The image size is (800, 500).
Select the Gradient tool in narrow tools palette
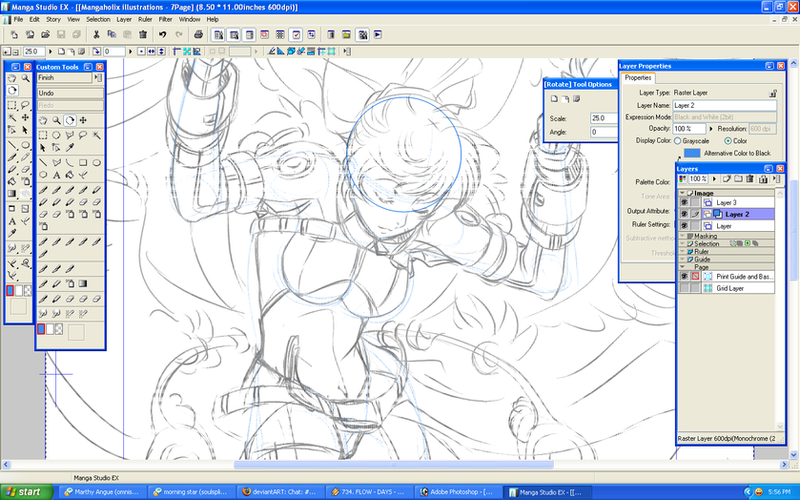(12, 194)
